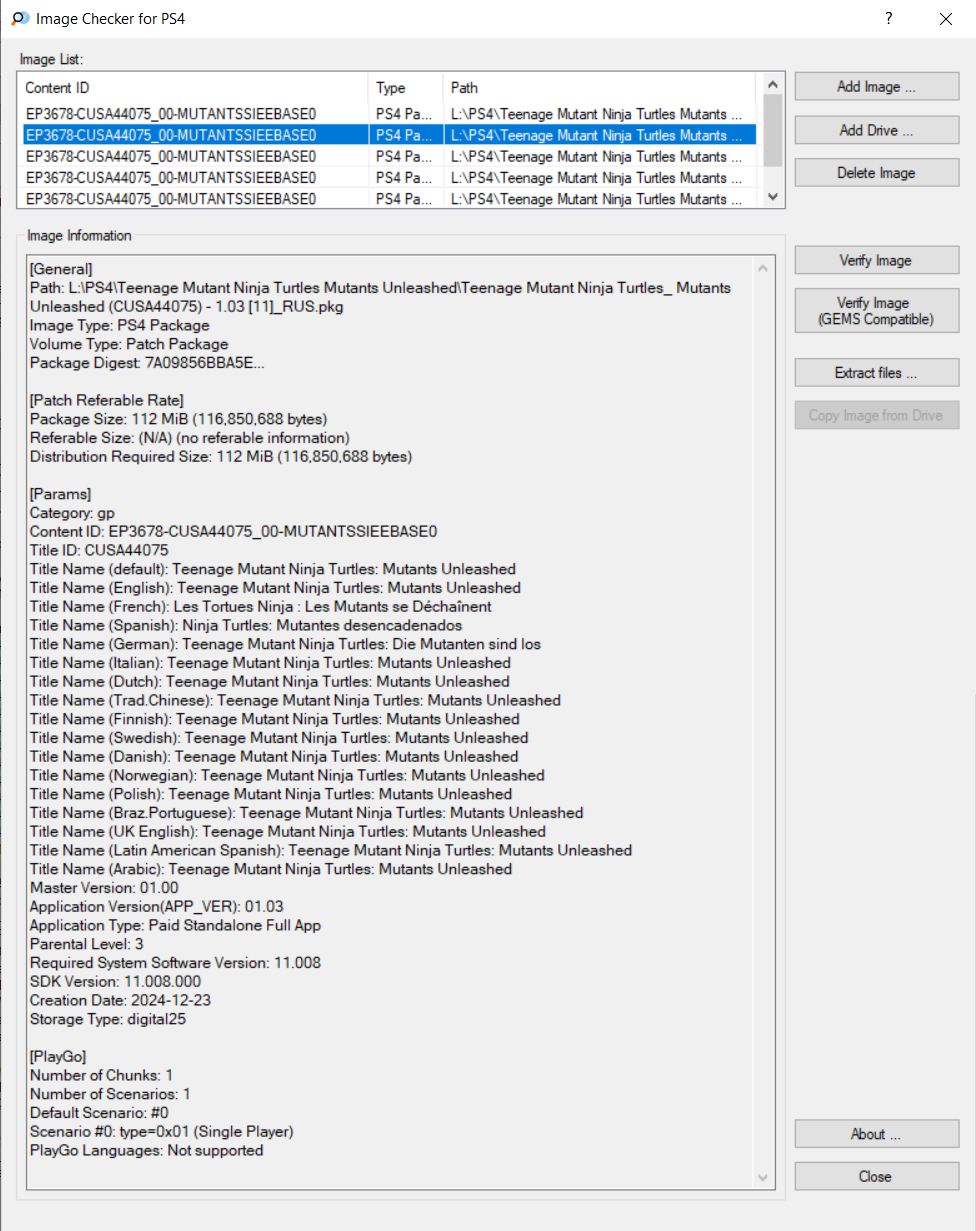Click the Title Name (French) line

(x=261, y=606)
